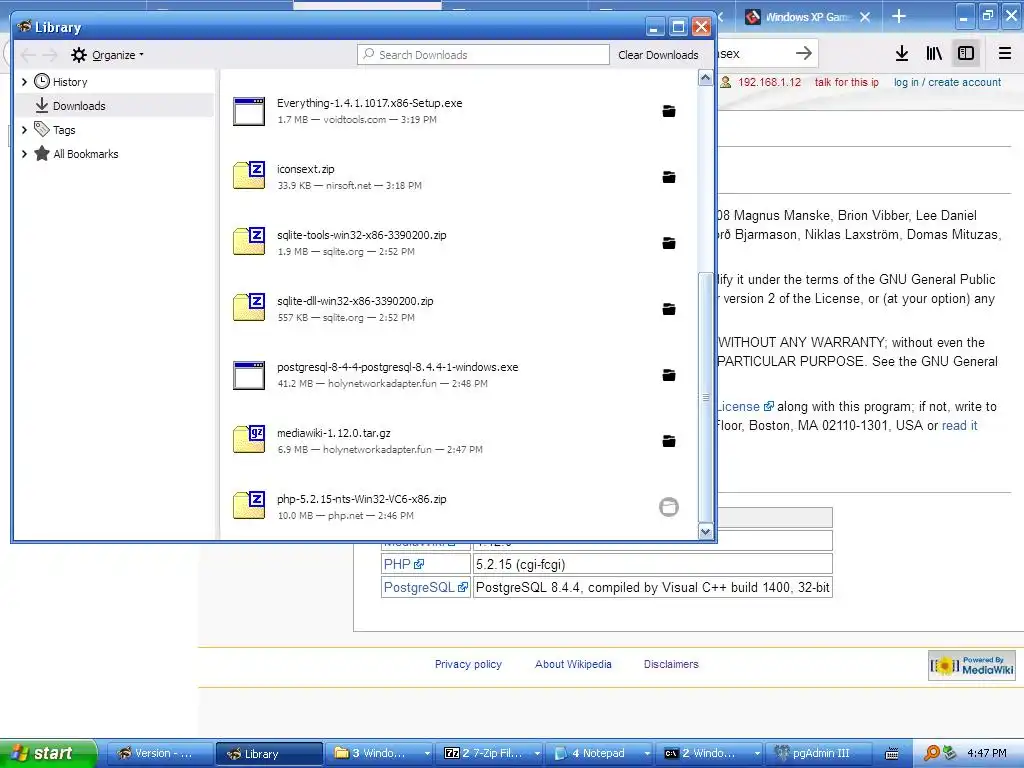The width and height of the screenshot is (1024, 768).
Task: Click the read it link in license text
Action: (959, 426)
